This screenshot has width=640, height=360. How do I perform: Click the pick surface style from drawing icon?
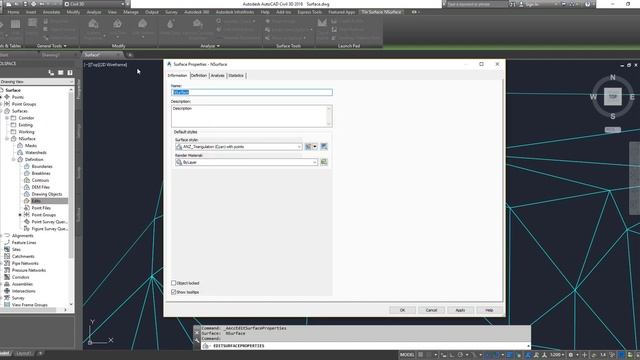(324, 147)
